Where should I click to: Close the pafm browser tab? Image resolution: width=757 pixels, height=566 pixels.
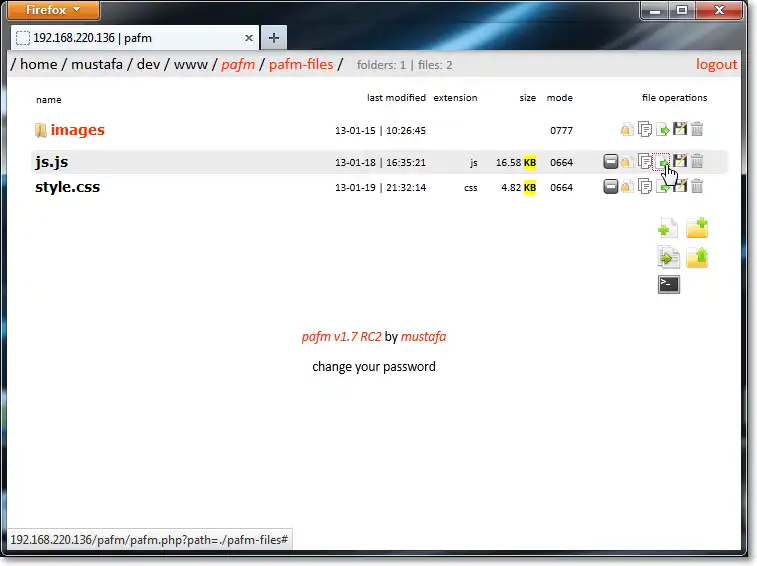(x=249, y=38)
